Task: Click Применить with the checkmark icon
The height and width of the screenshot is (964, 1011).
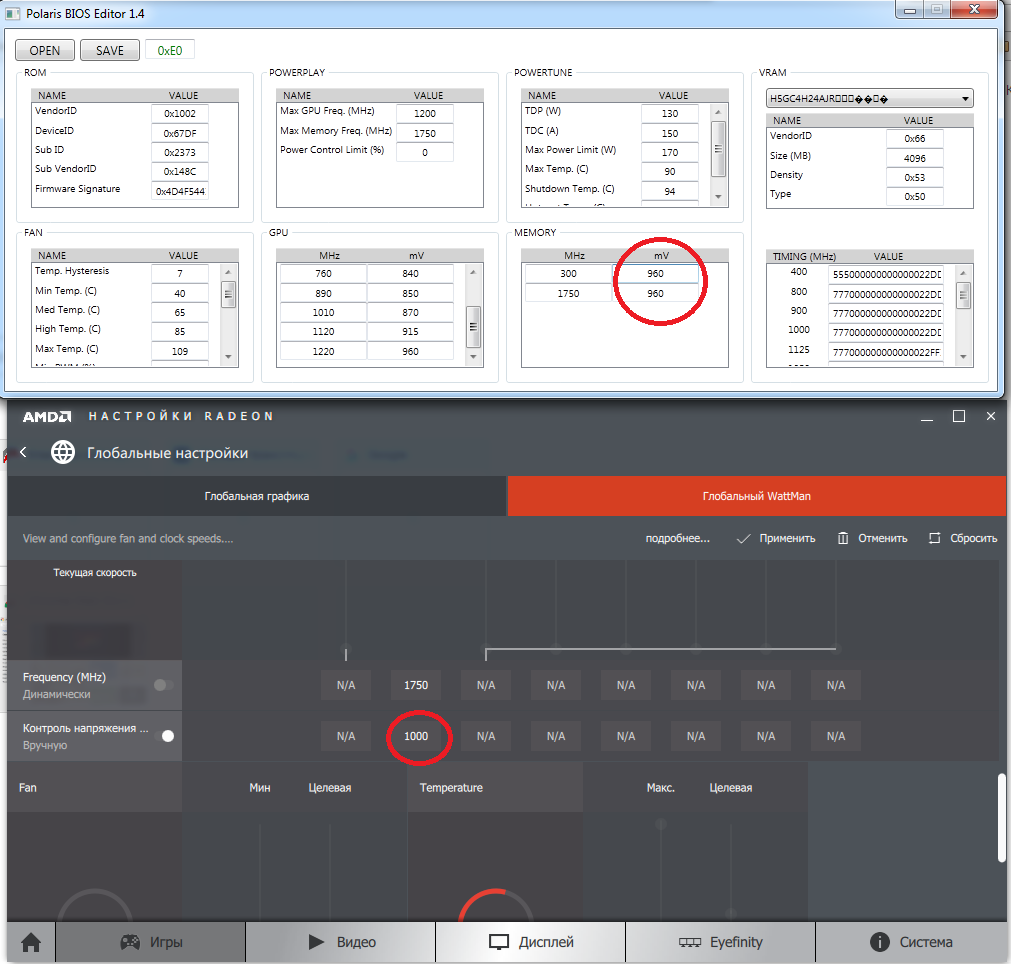Action: 776,538
